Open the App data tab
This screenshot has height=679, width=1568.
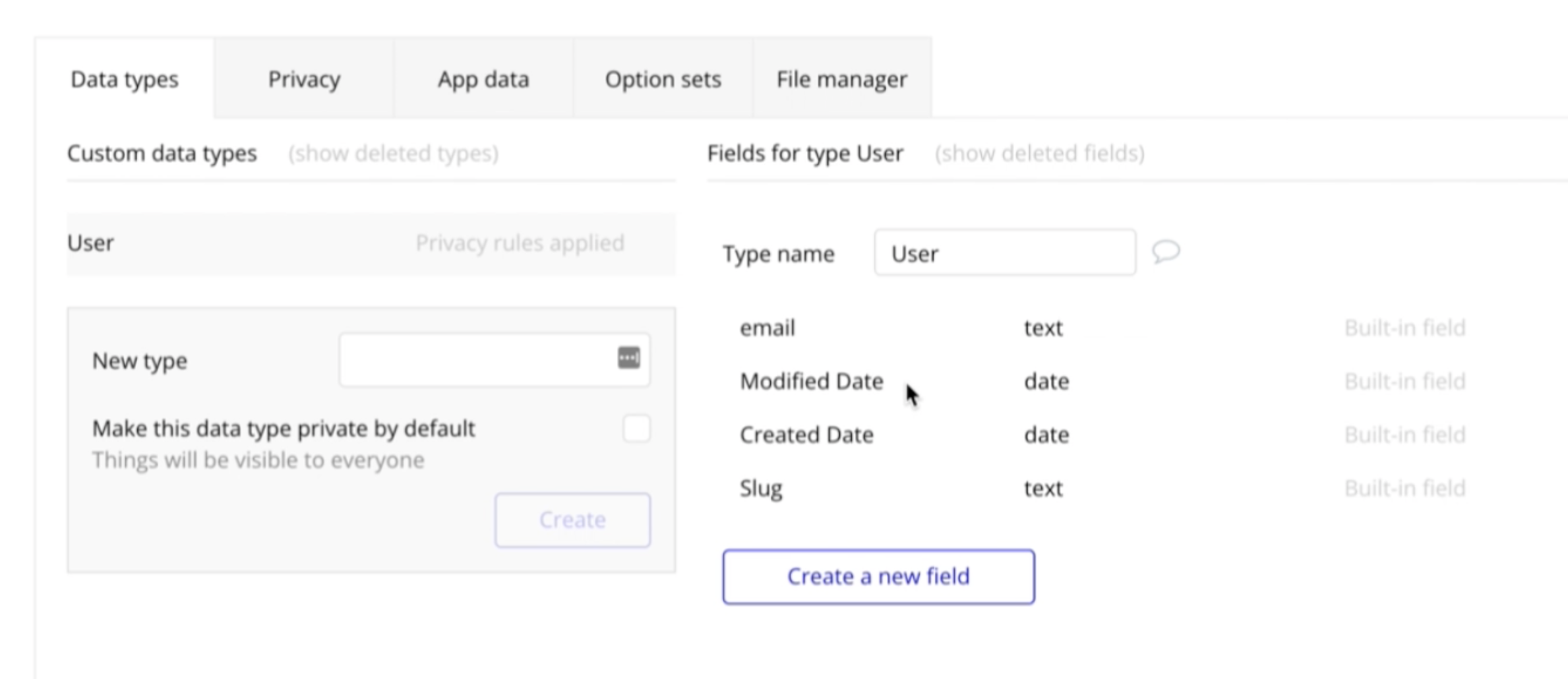tap(483, 79)
